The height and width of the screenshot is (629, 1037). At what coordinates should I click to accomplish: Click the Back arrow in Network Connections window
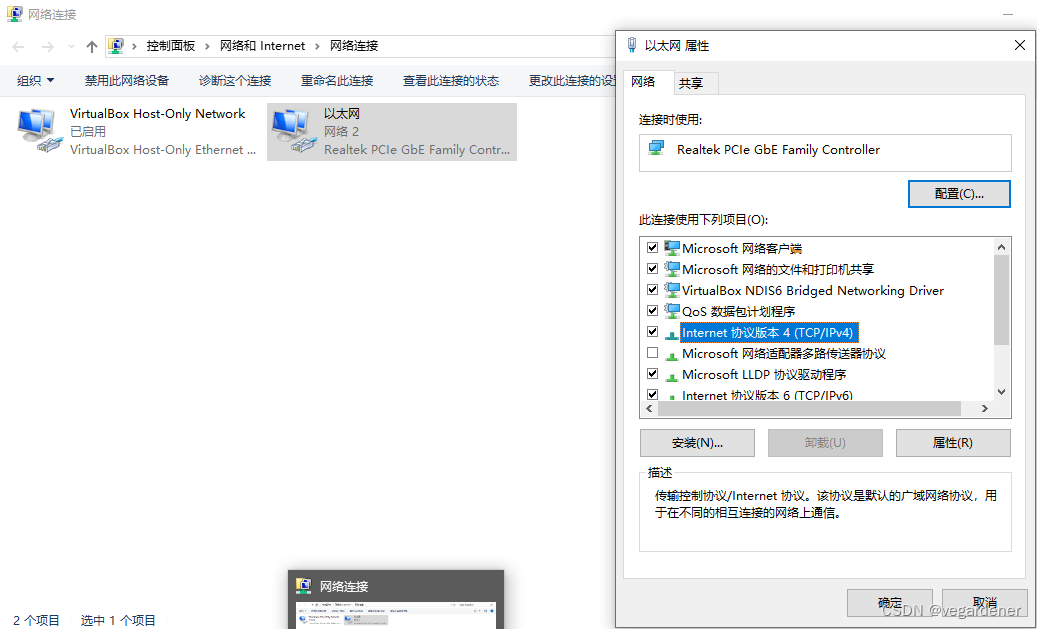pos(19,46)
